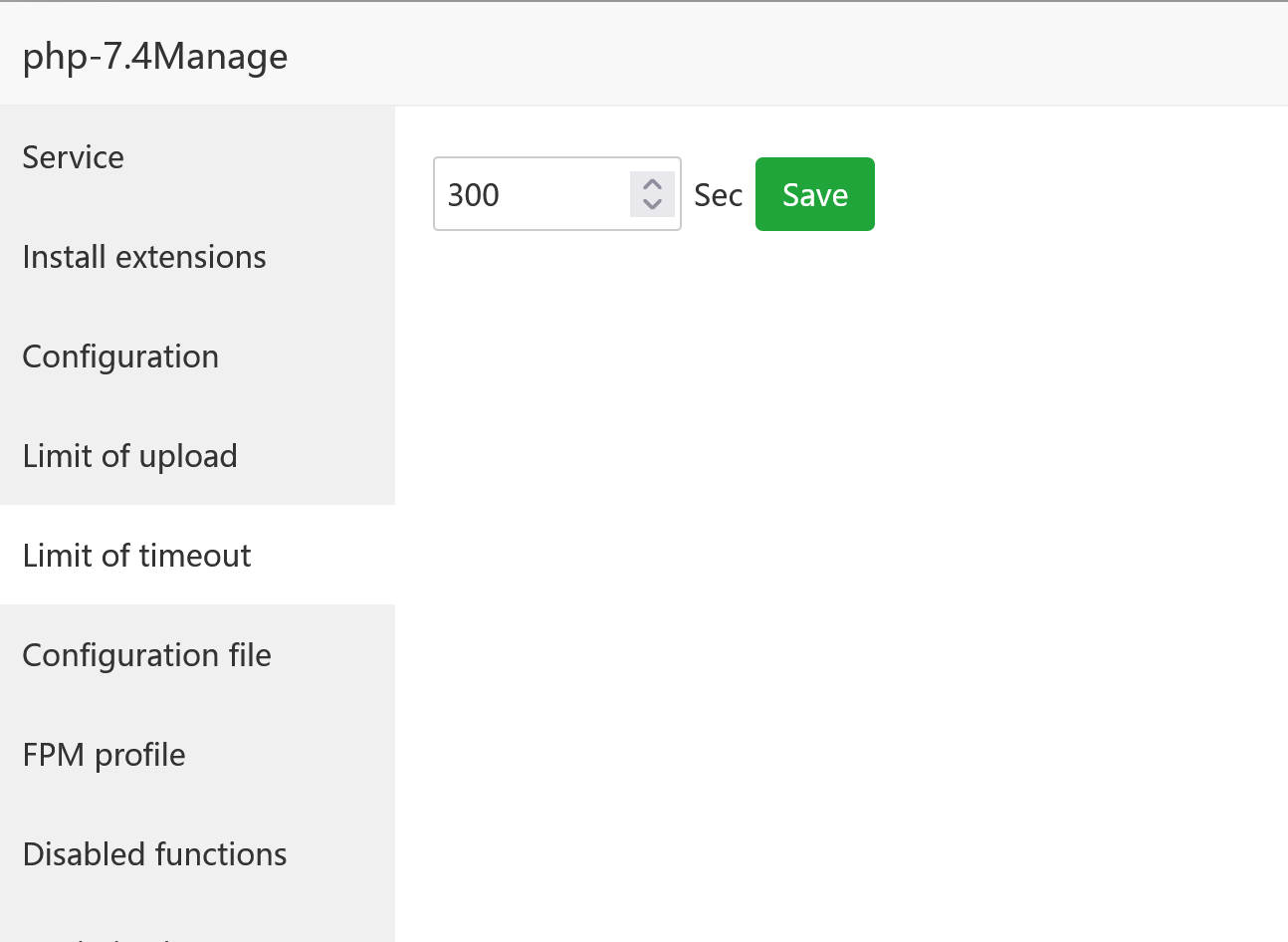Go to Limit of upload settings
This screenshot has height=942, width=1288.
(x=130, y=456)
